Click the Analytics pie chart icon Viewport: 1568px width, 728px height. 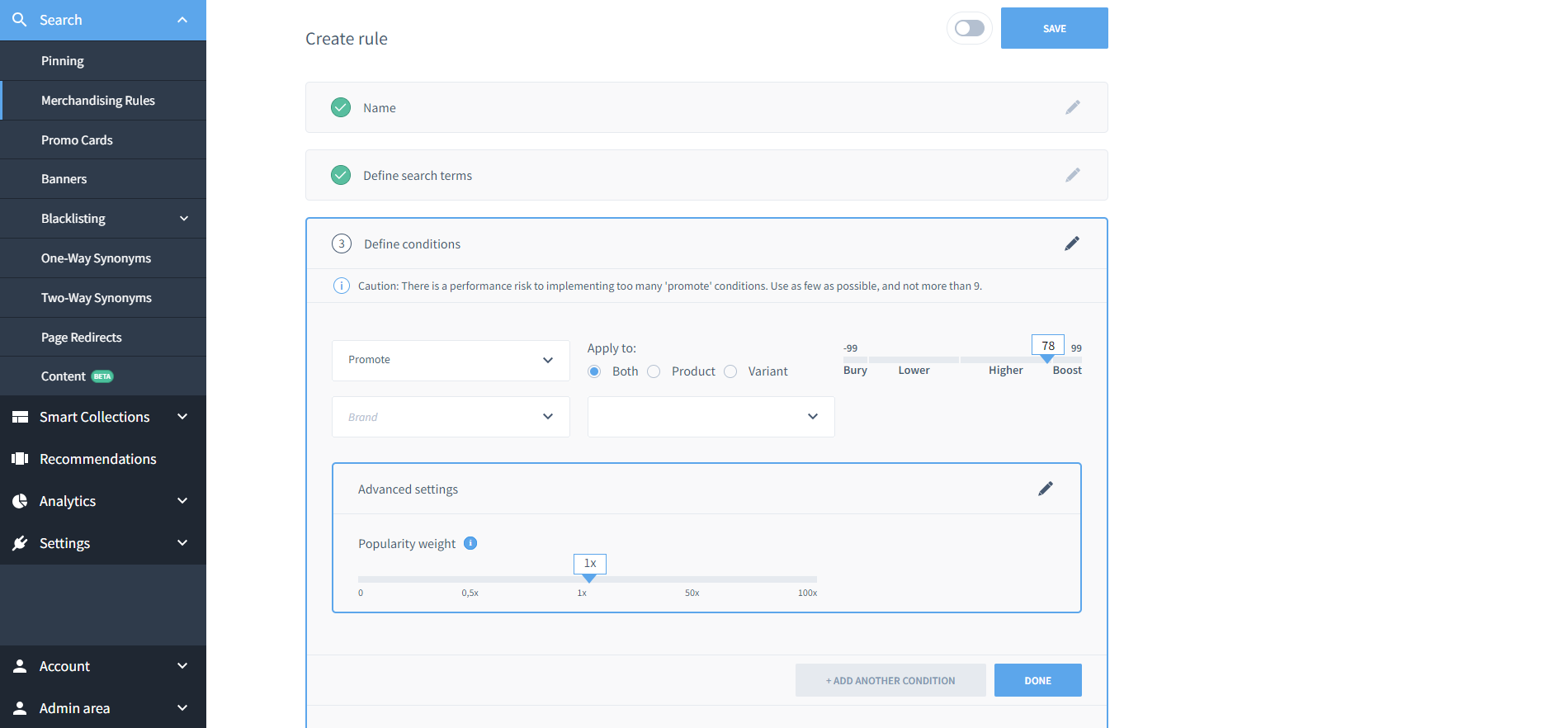click(20, 501)
